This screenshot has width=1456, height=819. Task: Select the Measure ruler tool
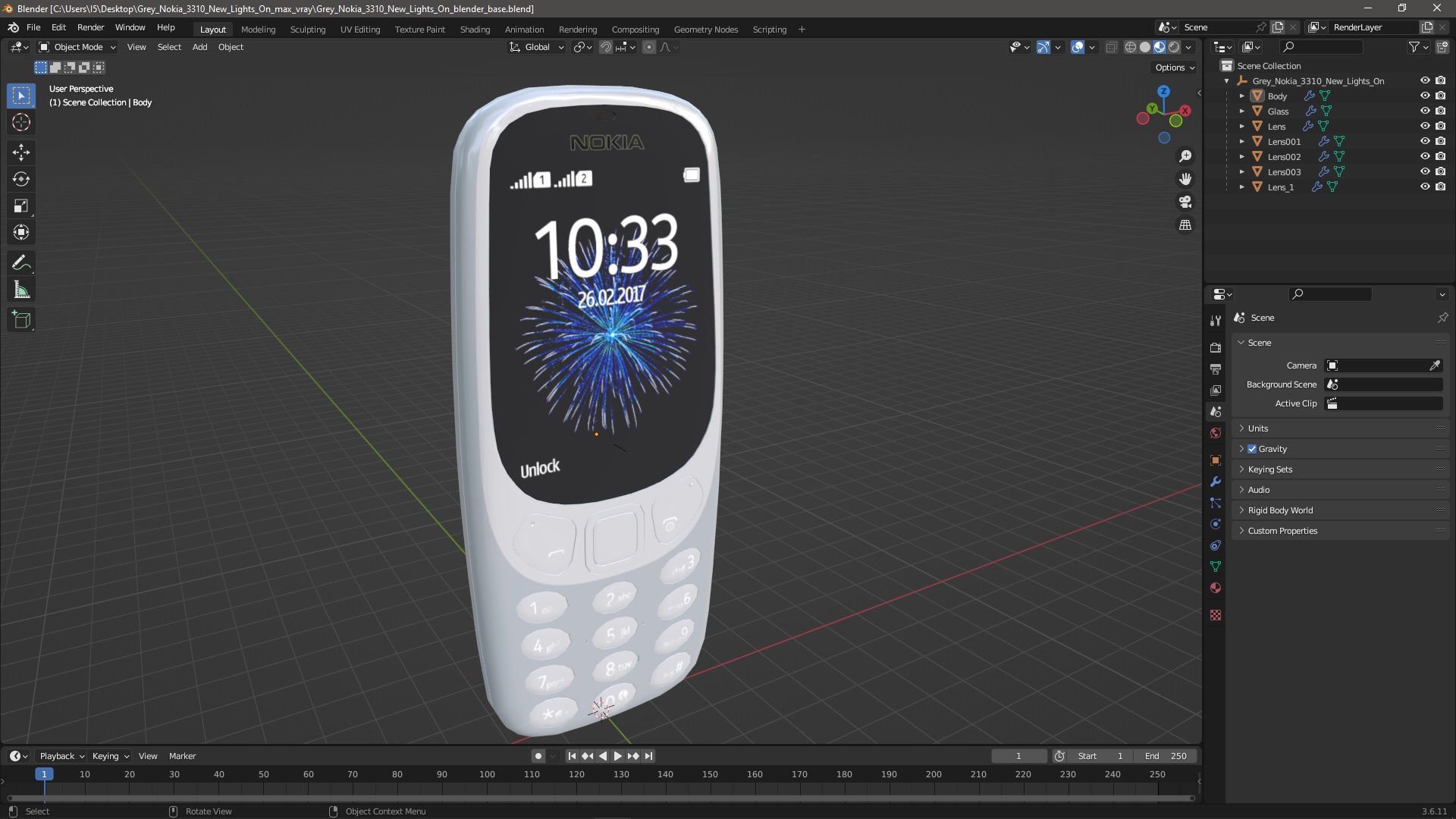pyautogui.click(x=21, y=290)
